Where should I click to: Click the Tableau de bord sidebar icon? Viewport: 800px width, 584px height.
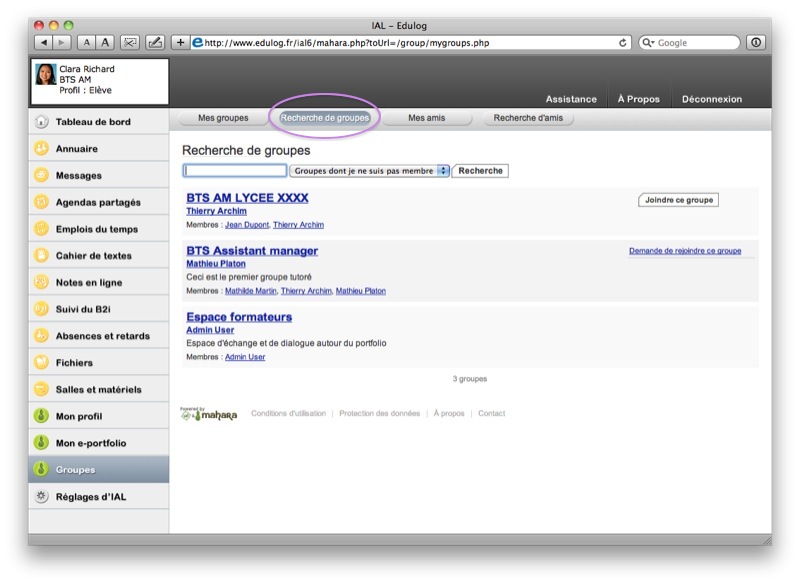pyautogui.click(x=41, y=122)
